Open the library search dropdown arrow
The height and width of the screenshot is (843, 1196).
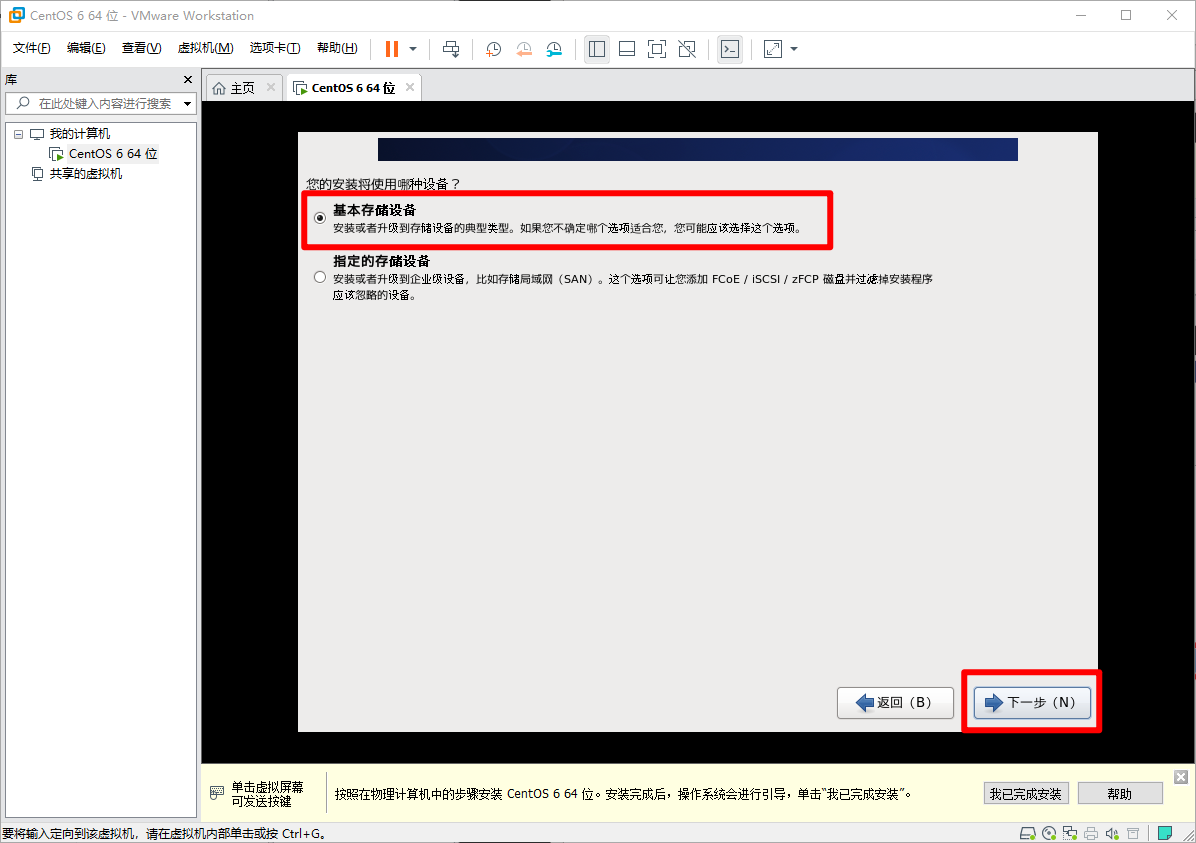[188, 104]
